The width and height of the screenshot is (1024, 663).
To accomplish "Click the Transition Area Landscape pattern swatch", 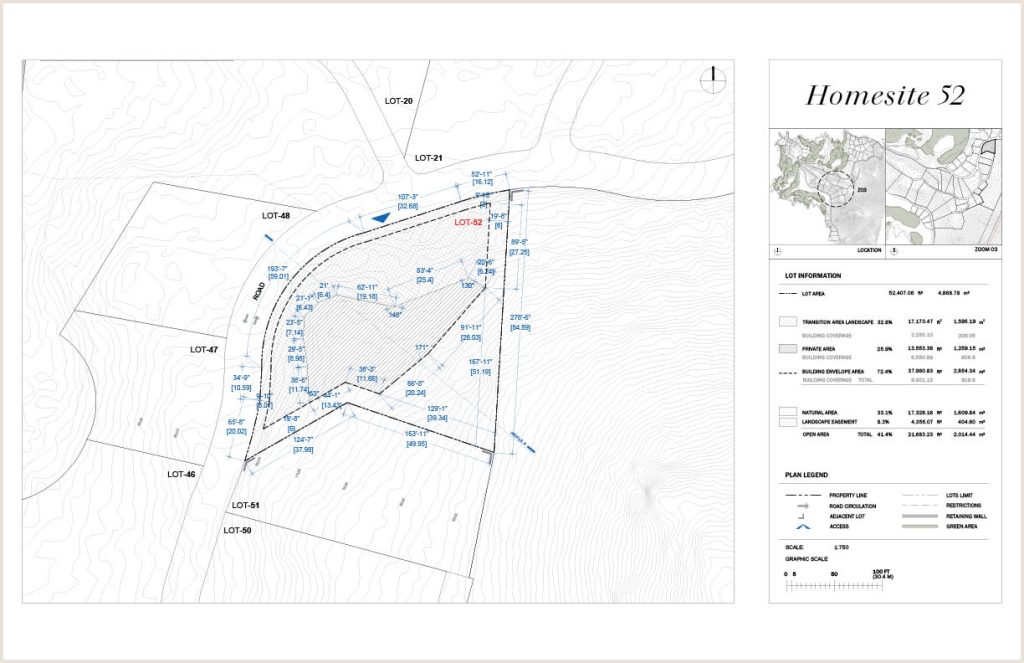I will point(787,325).
